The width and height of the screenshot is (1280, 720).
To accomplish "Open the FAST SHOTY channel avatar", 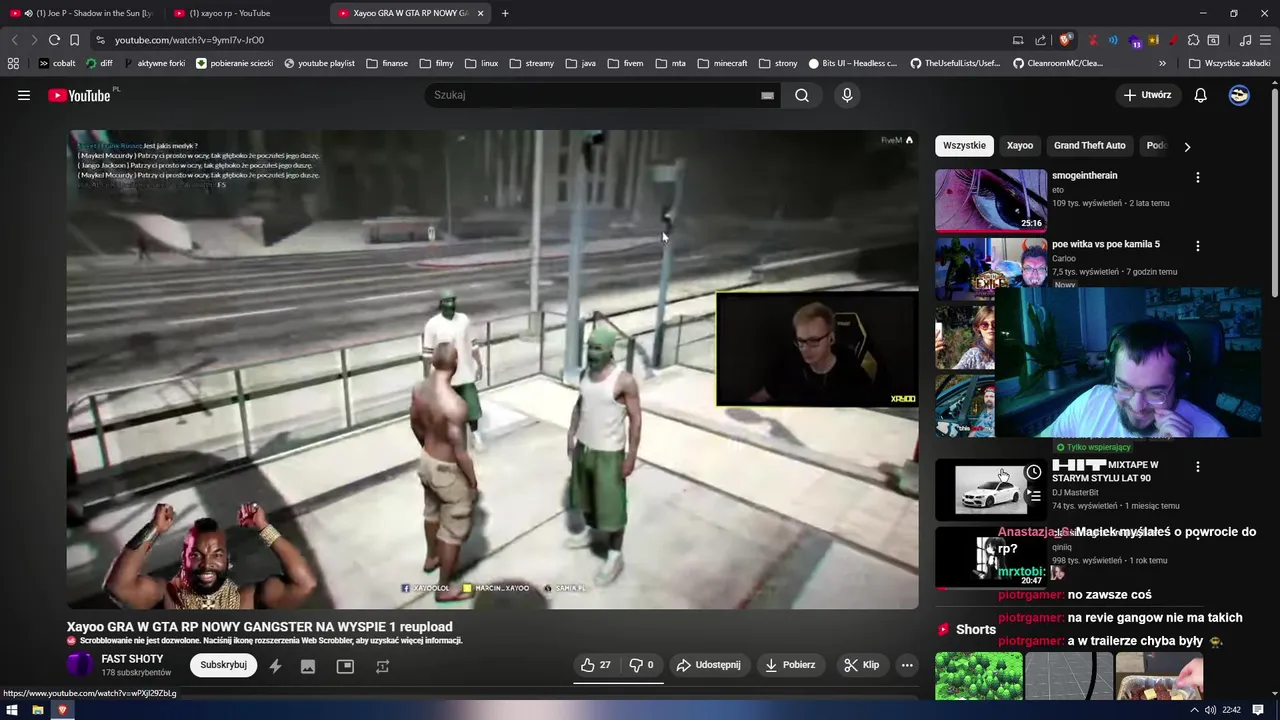I will click(x=80, y=665).
